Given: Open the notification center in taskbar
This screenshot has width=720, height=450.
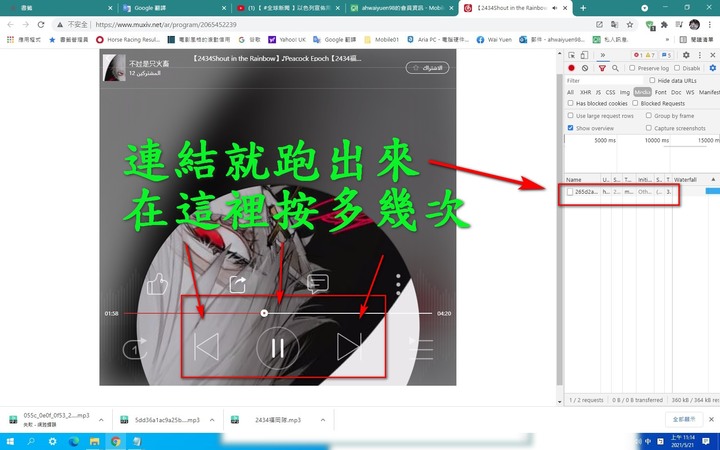Looking at the screenshot, I should pos(706,442).
